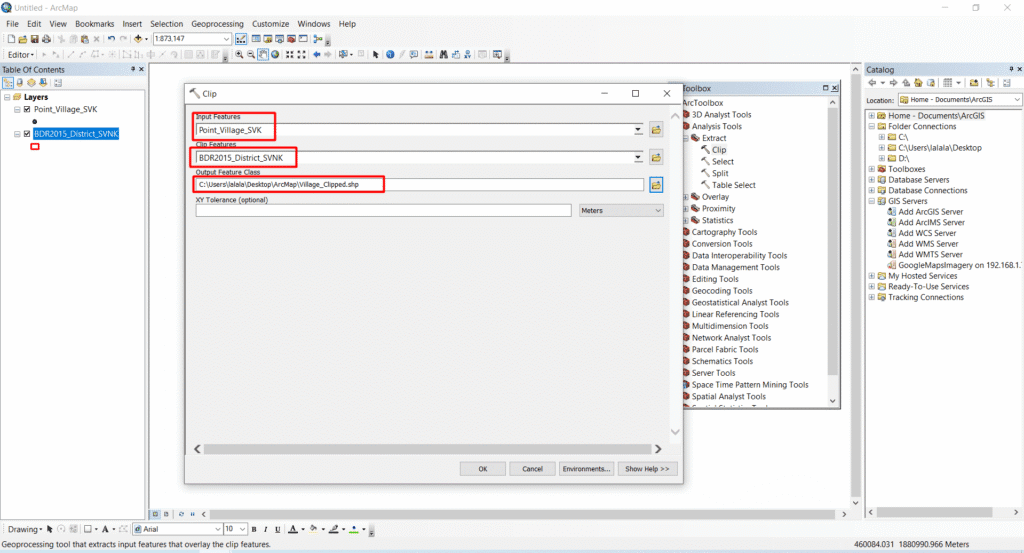This screenshot has height=553, width=1024.
Task: Expand the Toolboxes node in Catalog
Action: coord(871,169)
